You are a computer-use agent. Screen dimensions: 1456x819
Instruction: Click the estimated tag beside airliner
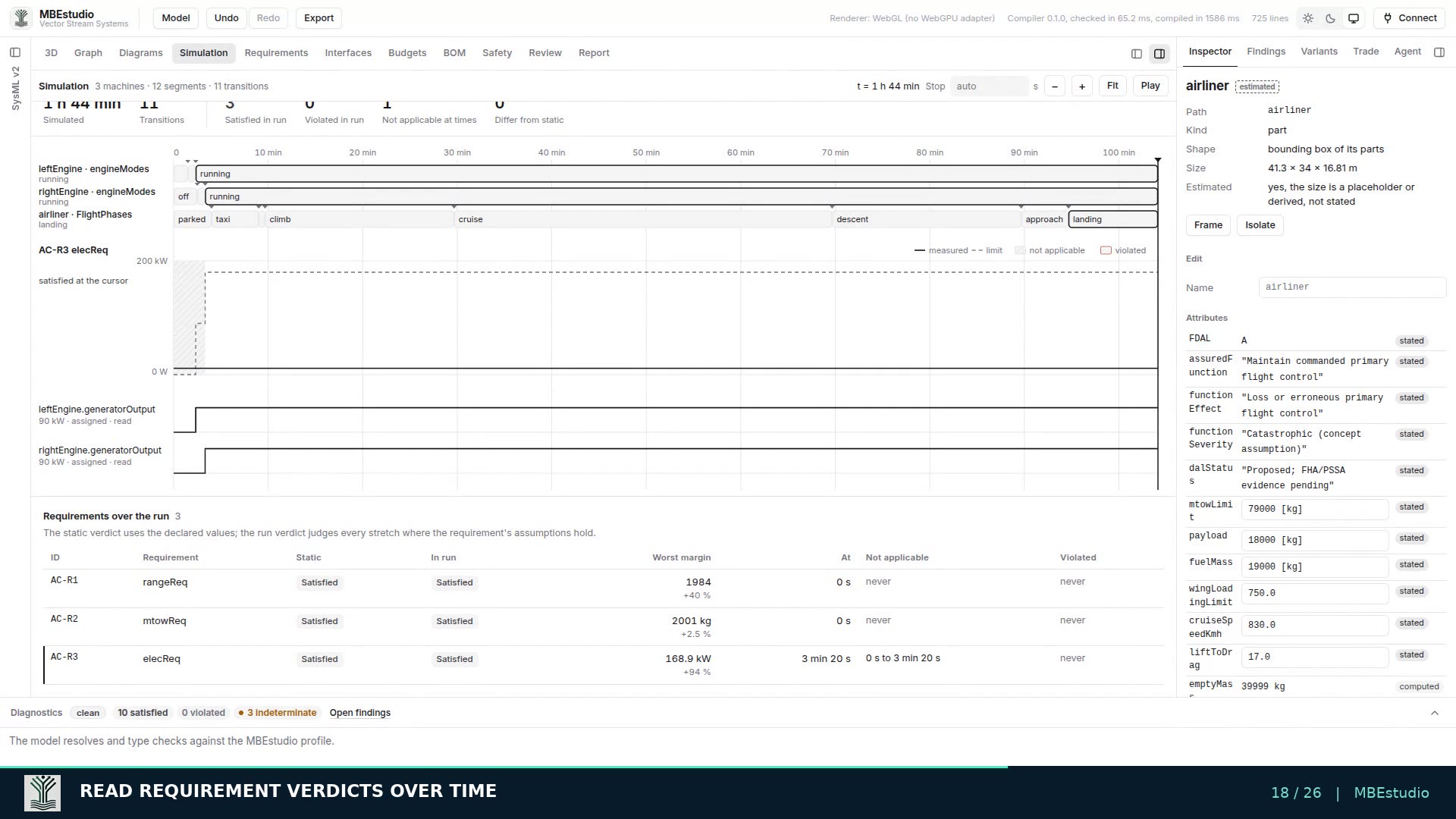(1257, 86)
